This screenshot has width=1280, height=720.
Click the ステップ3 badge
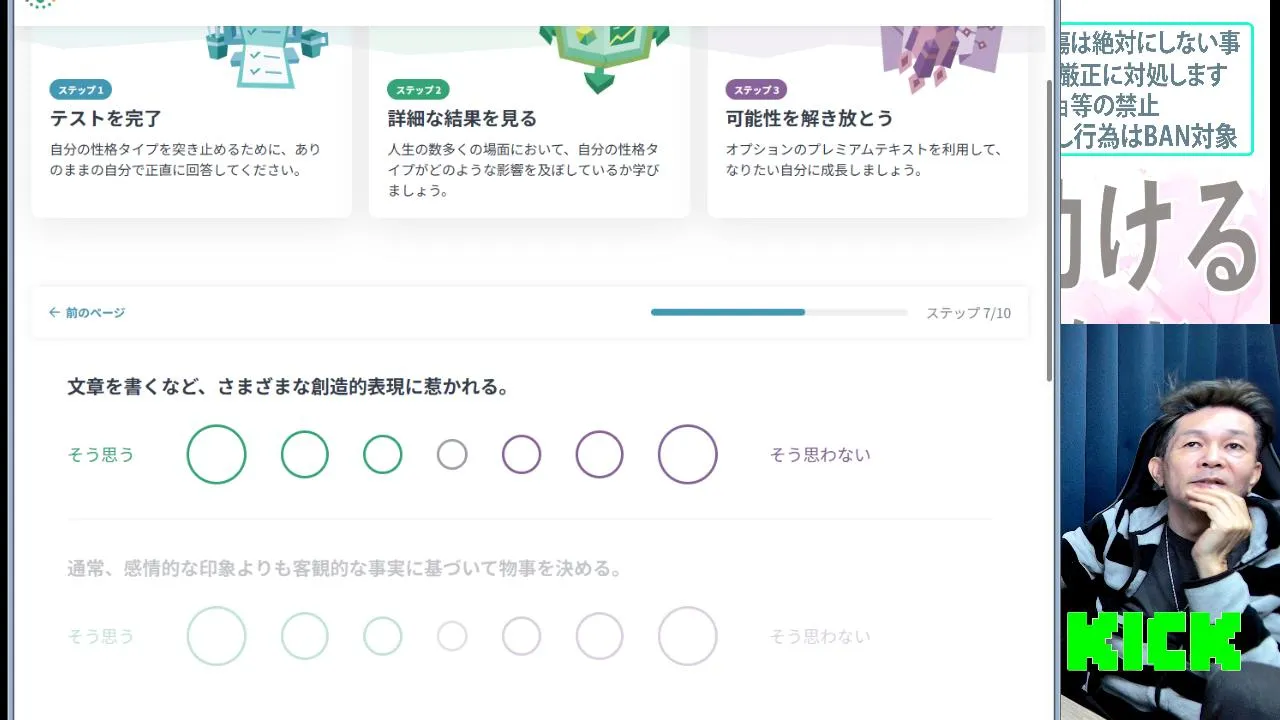coord(756,90)
